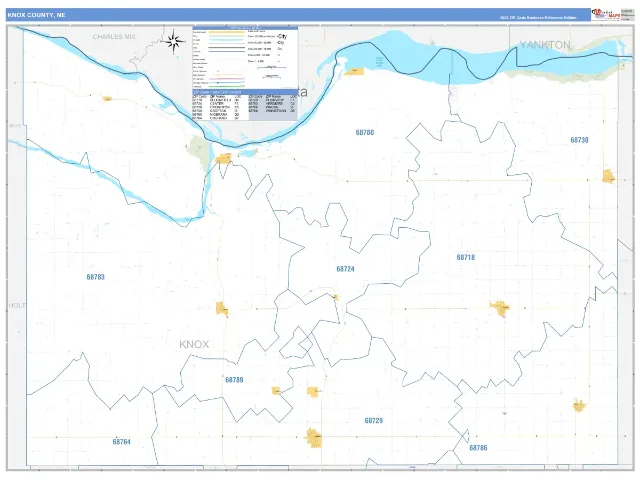This screenshot has height=480, width=640.
Task: Click the KNOX COUNTY, NE map title
Action: [36, 15]
